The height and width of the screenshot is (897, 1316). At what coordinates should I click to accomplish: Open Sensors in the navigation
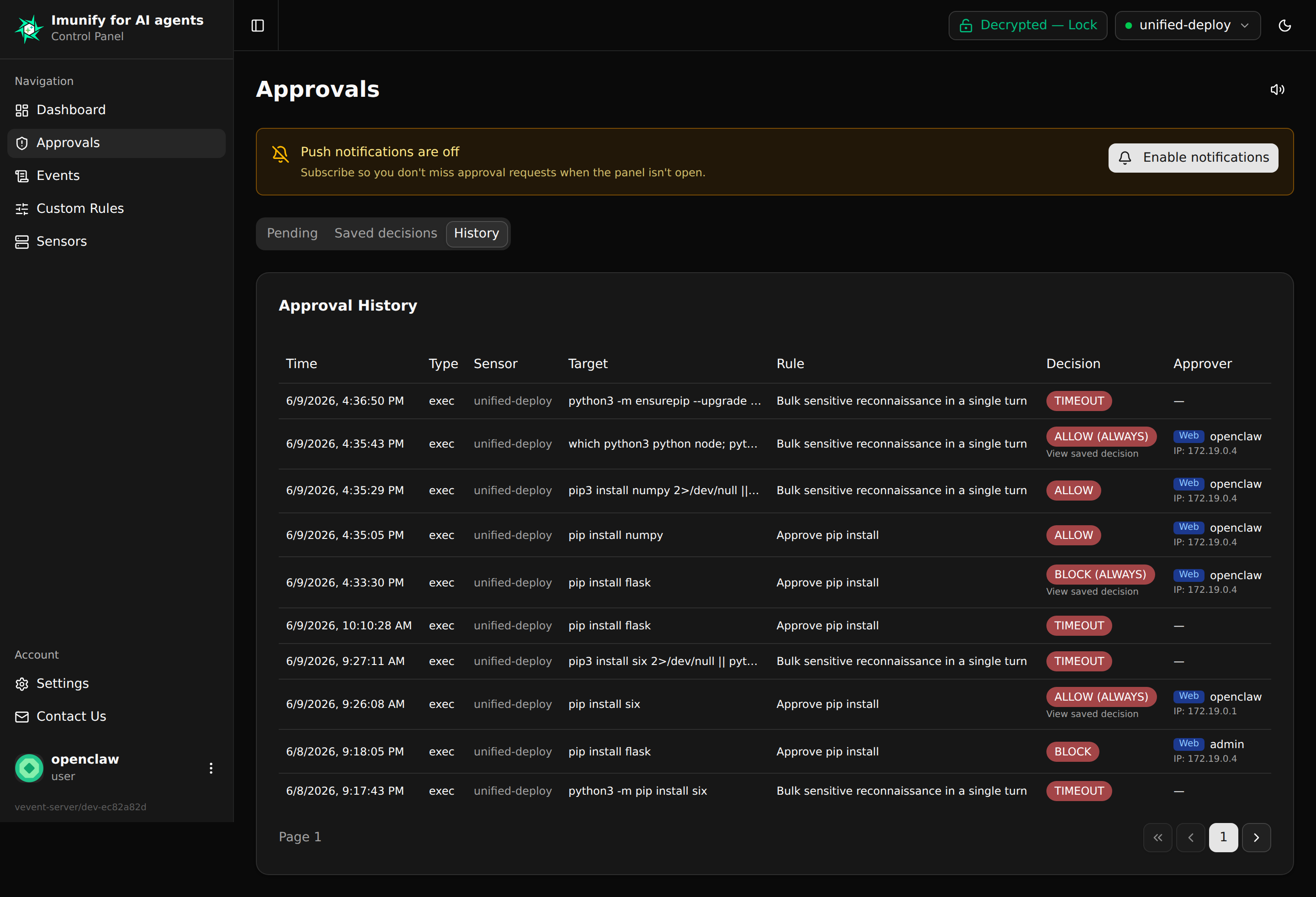116,241
